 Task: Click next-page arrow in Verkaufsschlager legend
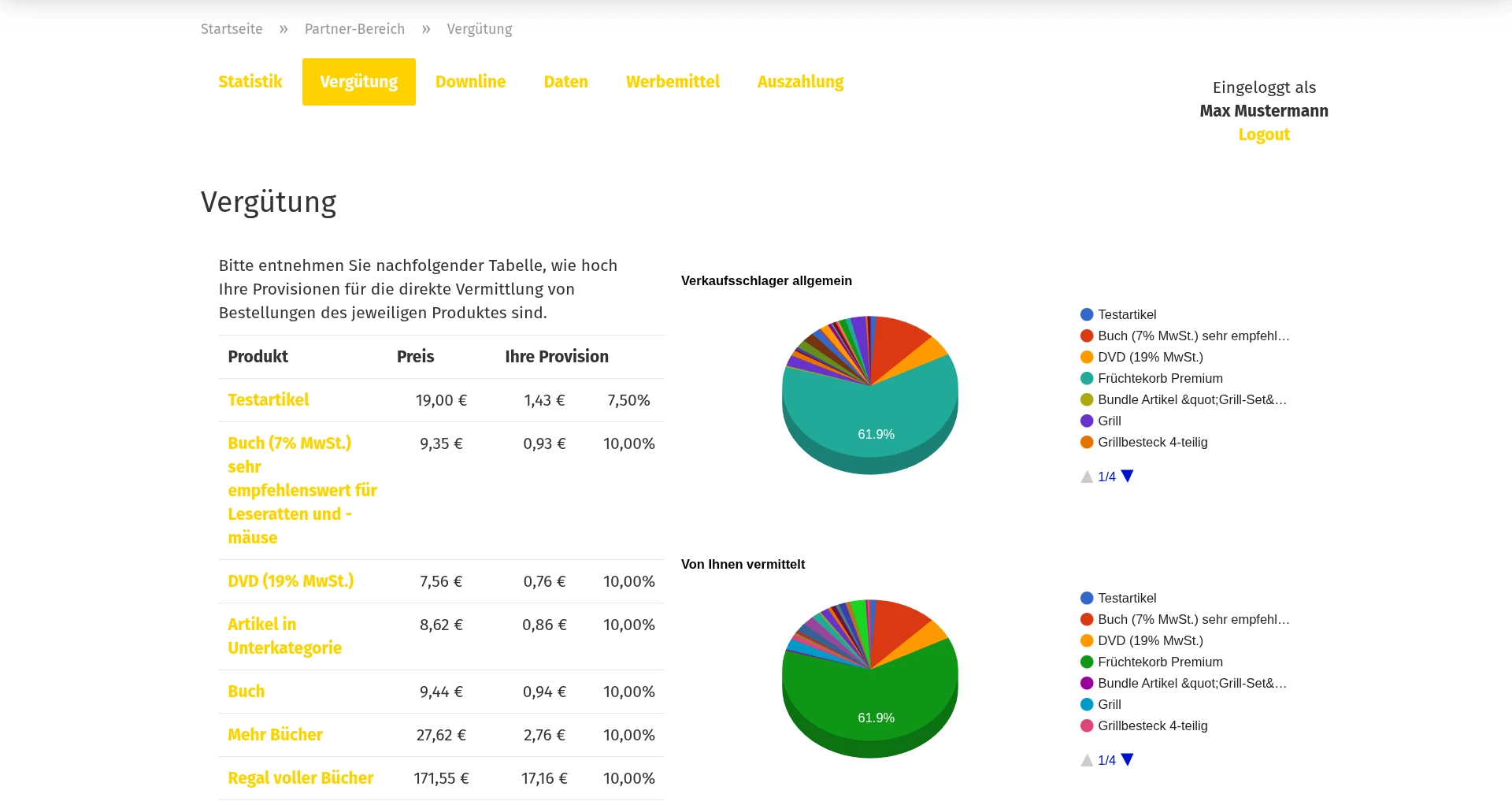pos(1127,476)
